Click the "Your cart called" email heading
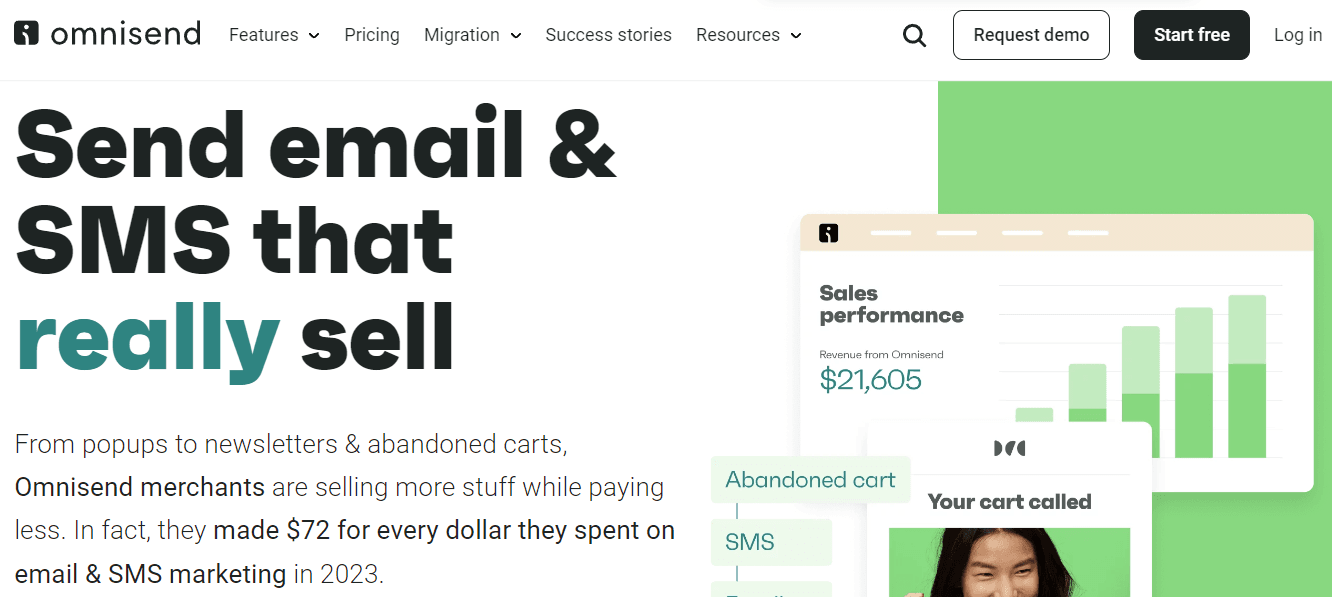This screenshot has height=597, width=1332. (1009, 502)
